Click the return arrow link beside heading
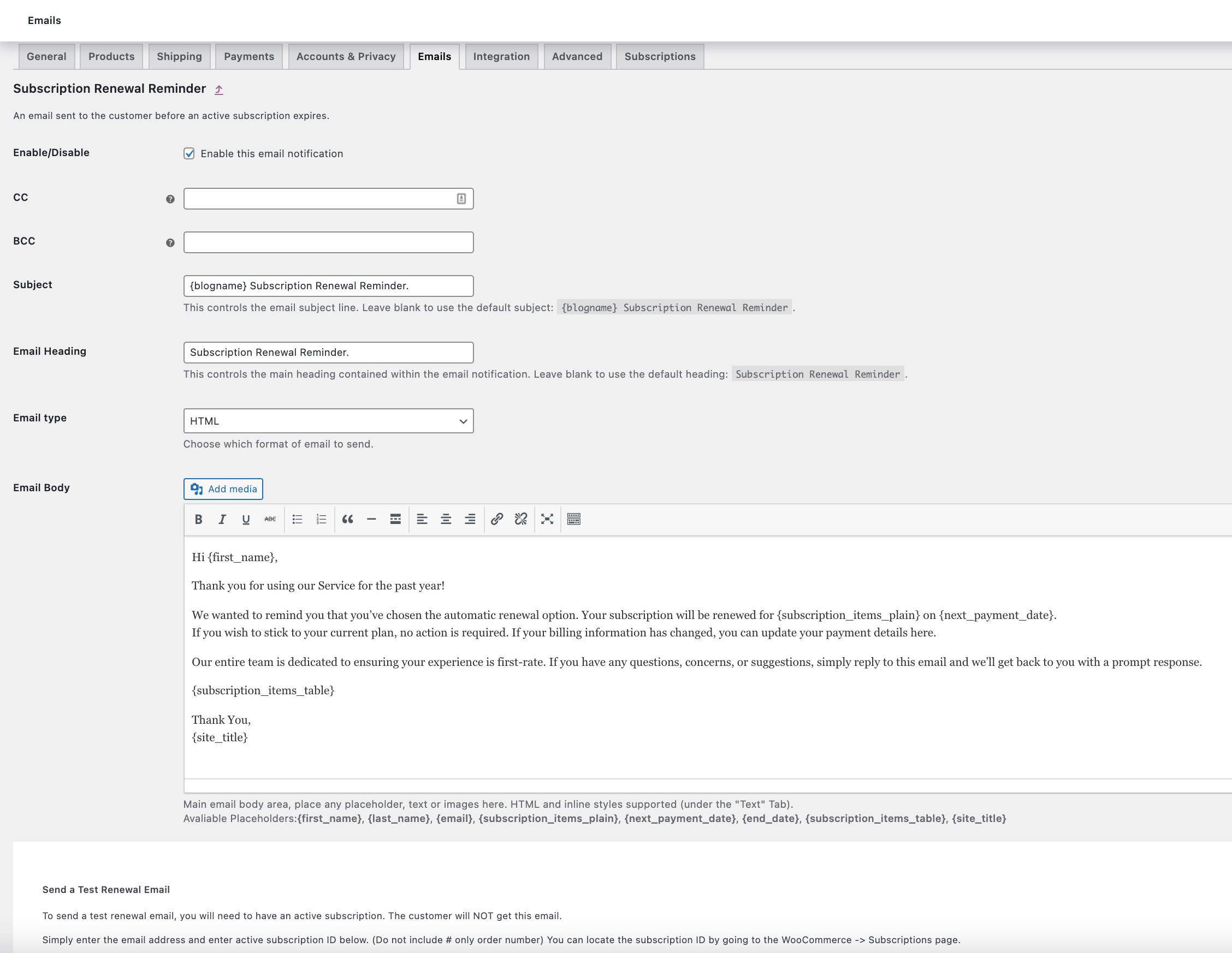Screen dimensions: 1232x953 (219, 90)
